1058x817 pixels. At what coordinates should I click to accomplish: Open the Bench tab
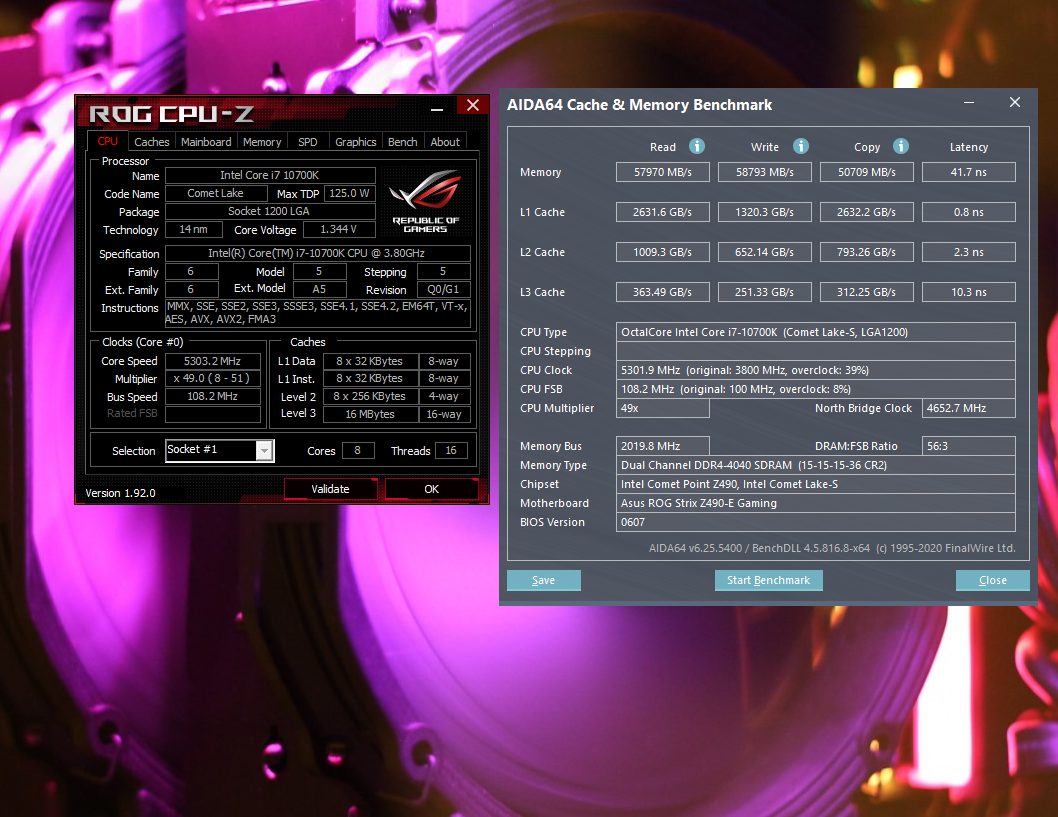coord(403,142)
